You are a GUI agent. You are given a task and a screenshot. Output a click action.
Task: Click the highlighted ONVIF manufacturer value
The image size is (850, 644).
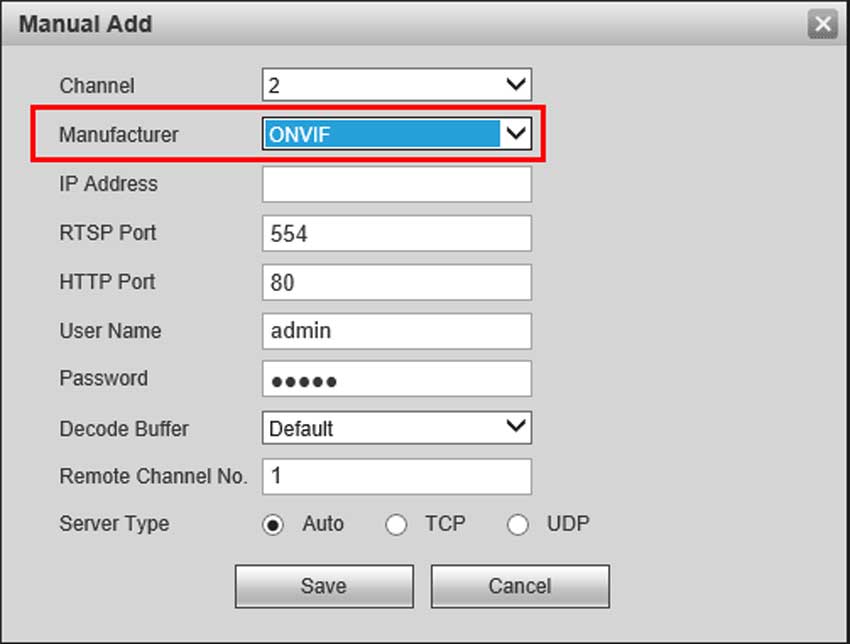(380, 134)
